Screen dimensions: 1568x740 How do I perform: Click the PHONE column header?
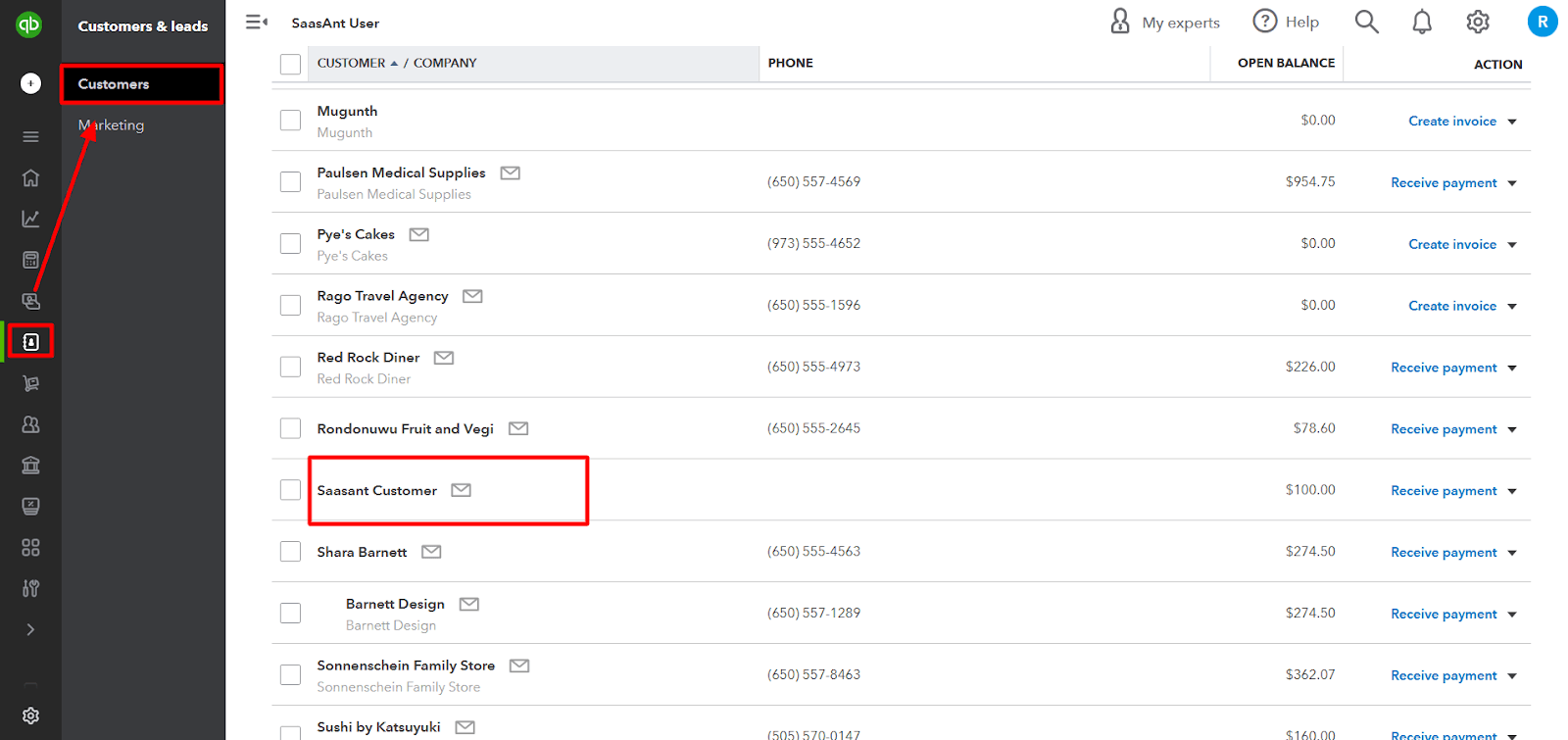tap(791, 63)
